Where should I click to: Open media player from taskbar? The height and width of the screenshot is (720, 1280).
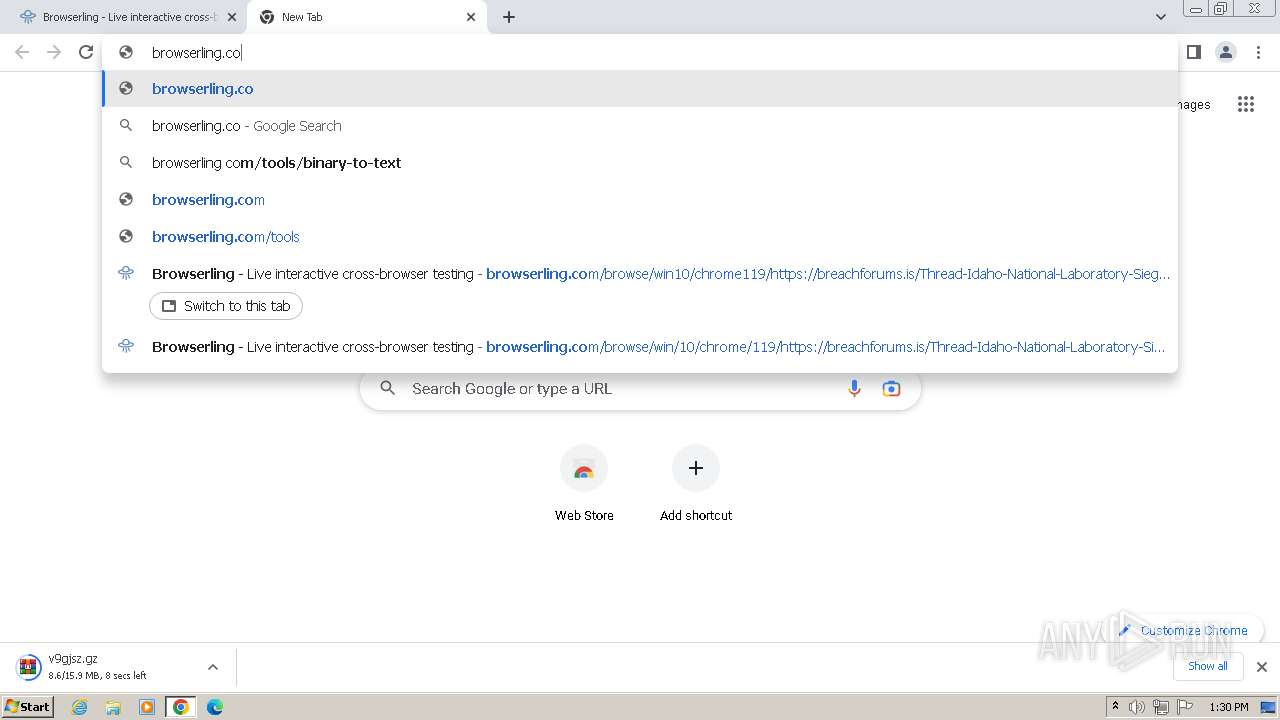click(x=147, y=707)
